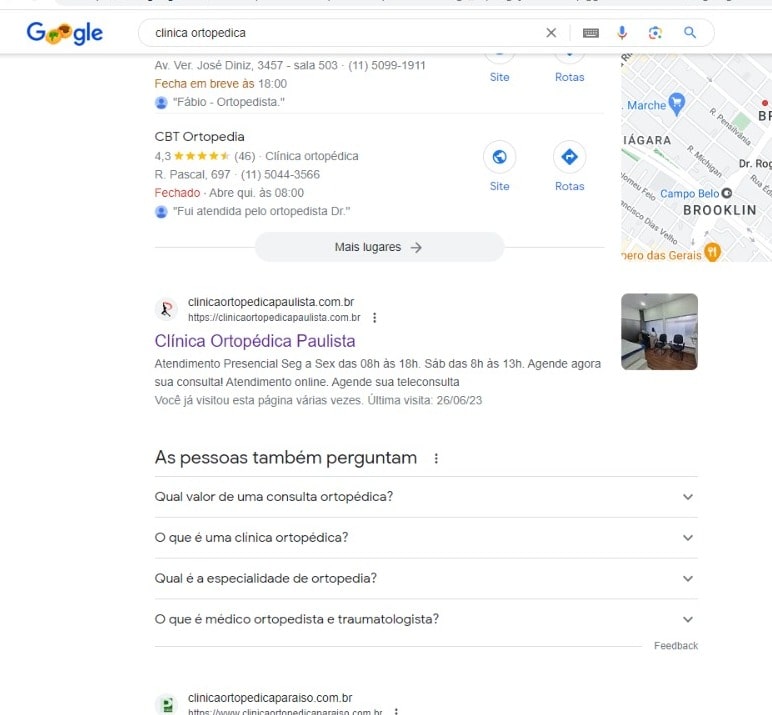Click the Feedback link
The image size is (772, 715).
[x=676, y=646]
